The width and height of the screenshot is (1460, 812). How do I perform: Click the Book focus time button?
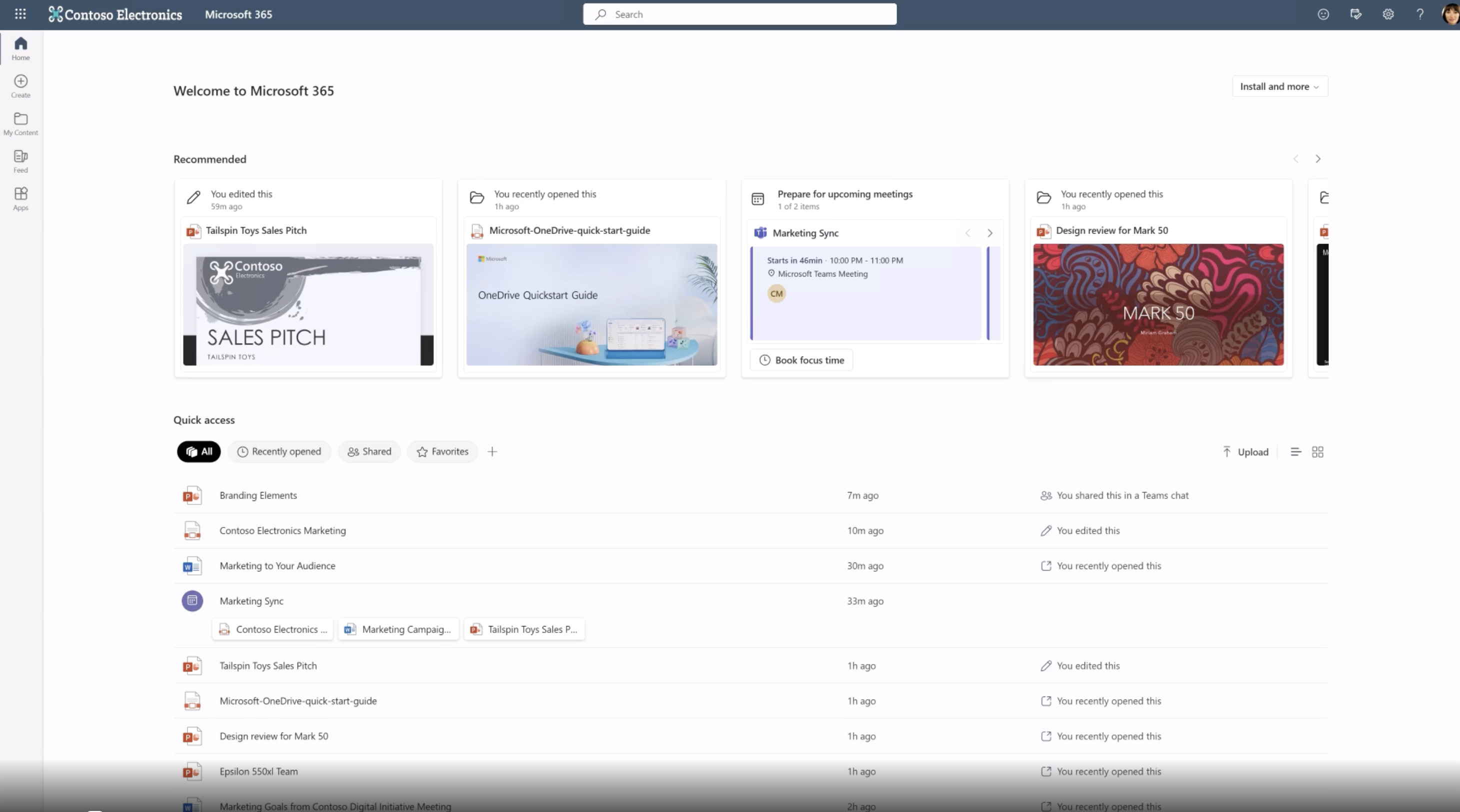801,360
